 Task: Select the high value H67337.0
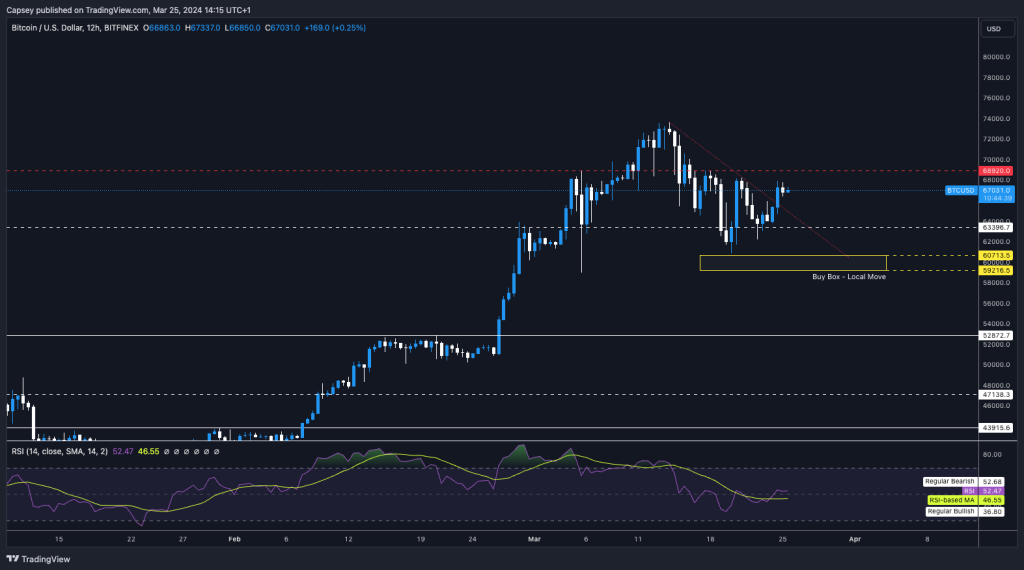pyautogui.click(x=202, y=28)
